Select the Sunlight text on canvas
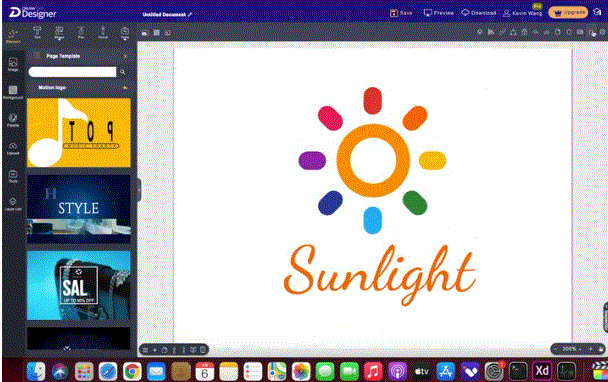This screenshot has width=608, height=382. point(380,275)
